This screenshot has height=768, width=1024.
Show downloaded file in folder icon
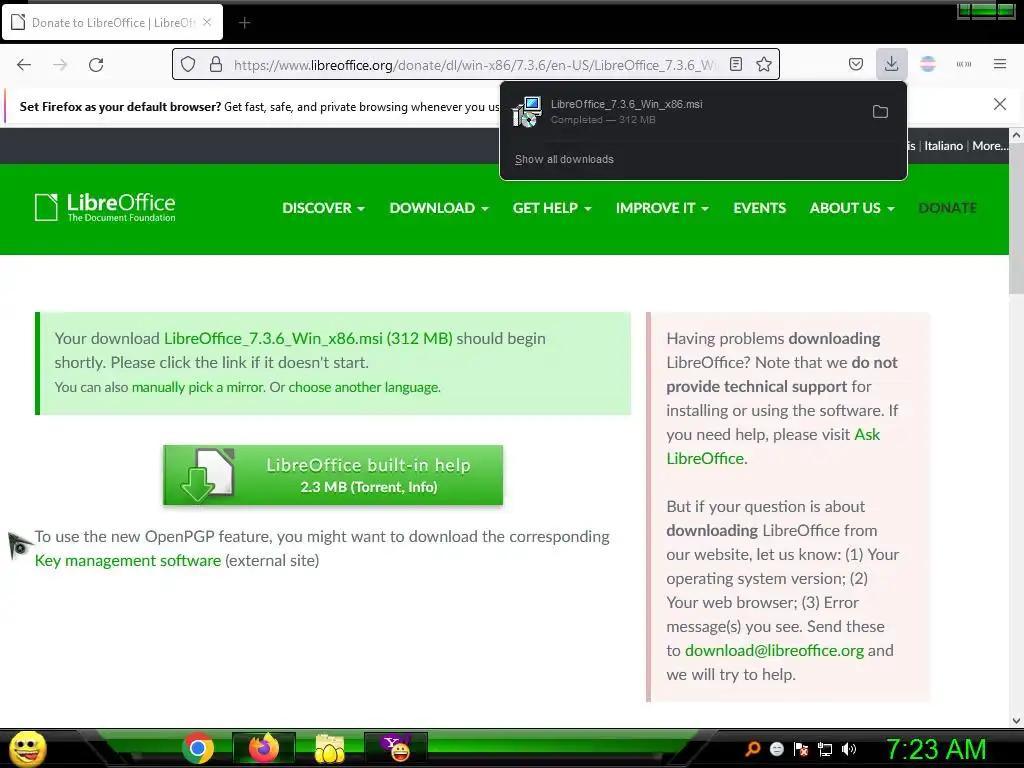point(880,112)
